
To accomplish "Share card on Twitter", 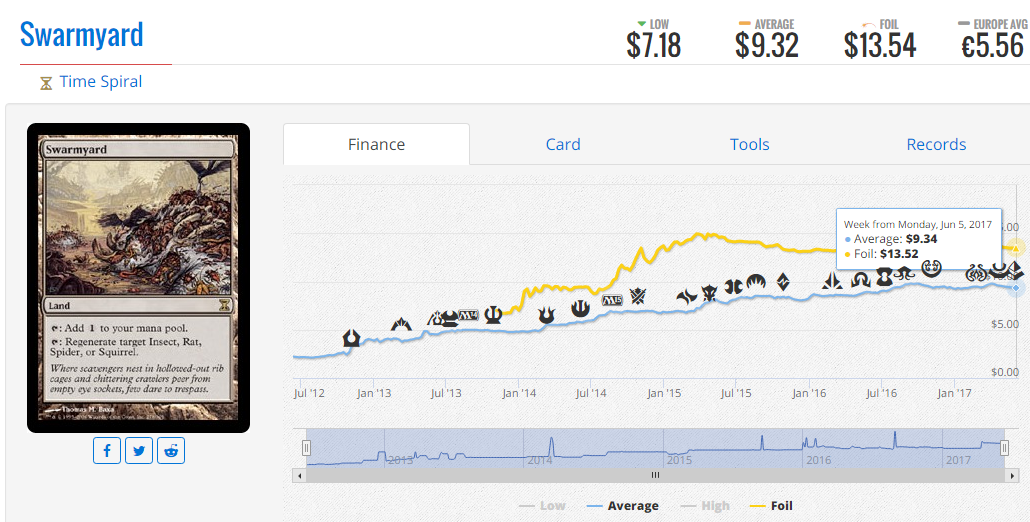I will tap(139, 450).
